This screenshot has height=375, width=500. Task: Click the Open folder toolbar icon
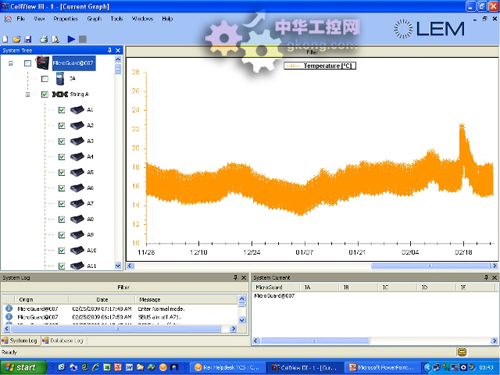[x=16, y=39]
